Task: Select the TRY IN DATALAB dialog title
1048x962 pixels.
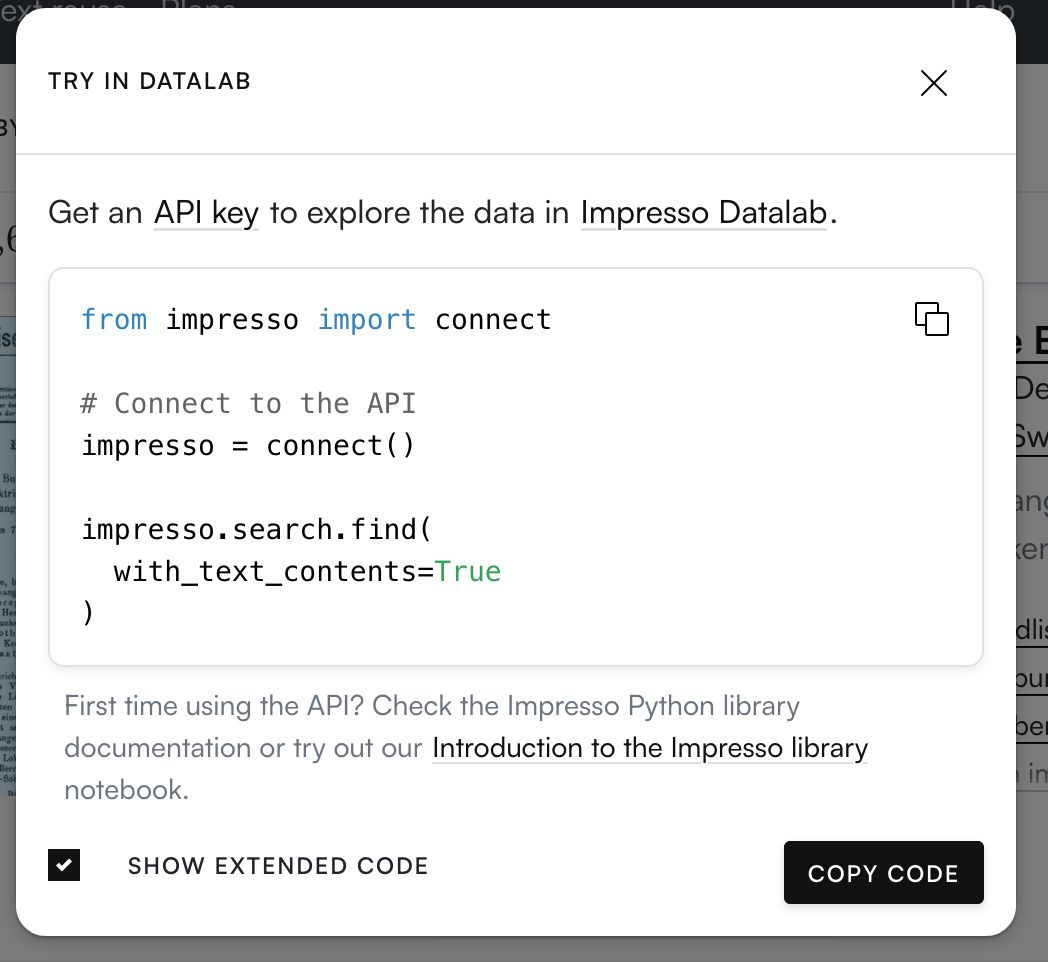Action: 149,81
